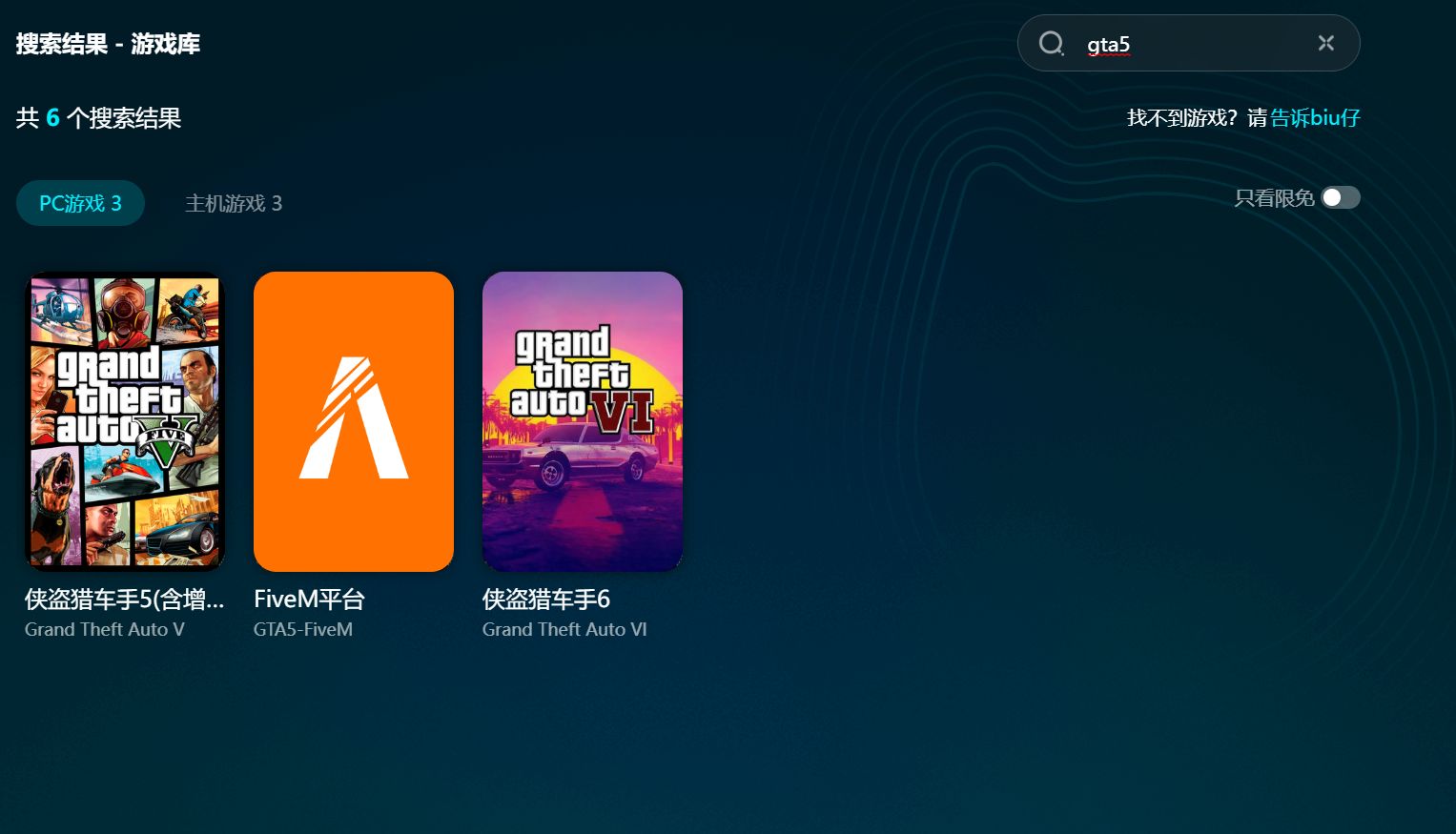This screenshot has width=1456, height=834.
Task: Select the 侠盗猎车手5(含增... title
Action: 125,599
